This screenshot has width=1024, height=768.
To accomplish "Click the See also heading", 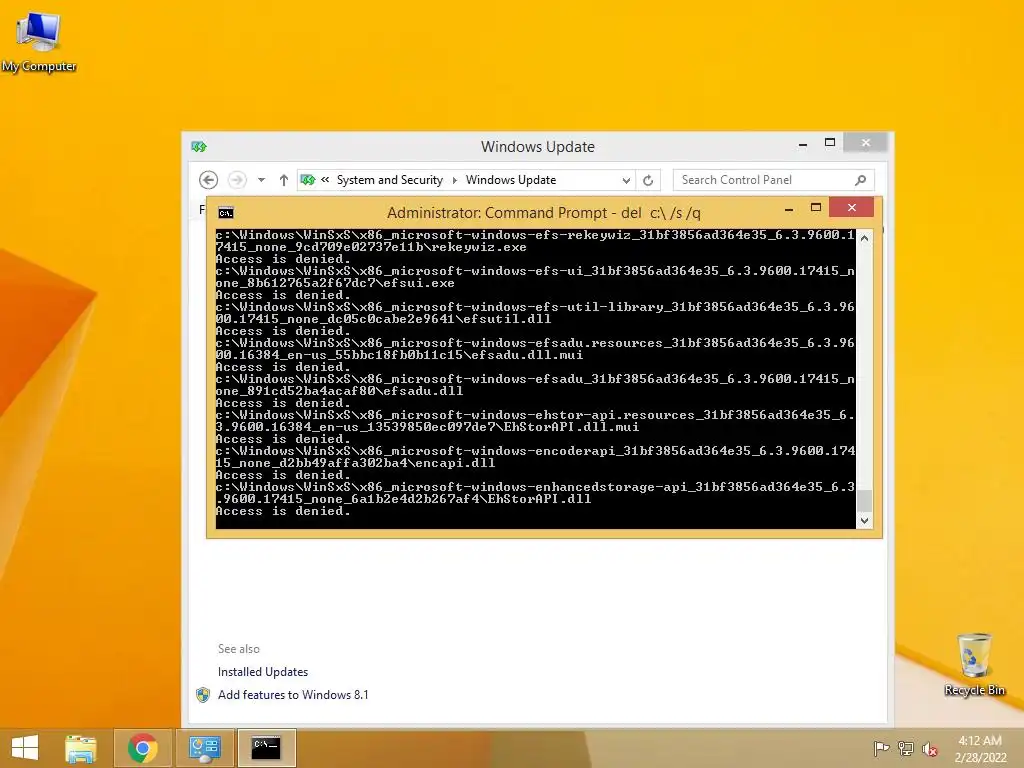I will pos(238,649).
